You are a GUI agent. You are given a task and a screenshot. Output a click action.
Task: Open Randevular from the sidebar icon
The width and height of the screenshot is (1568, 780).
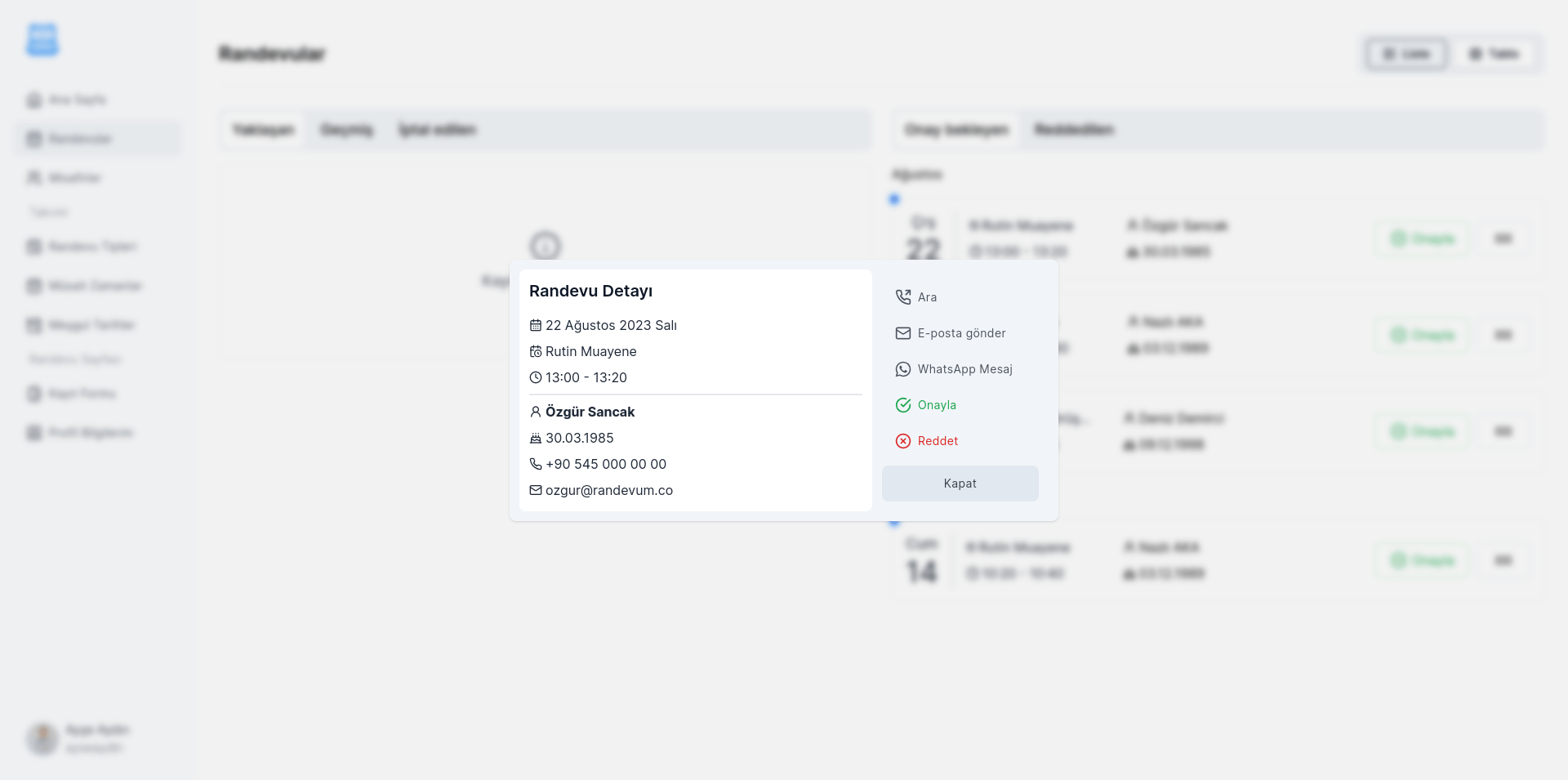[33, 138]
